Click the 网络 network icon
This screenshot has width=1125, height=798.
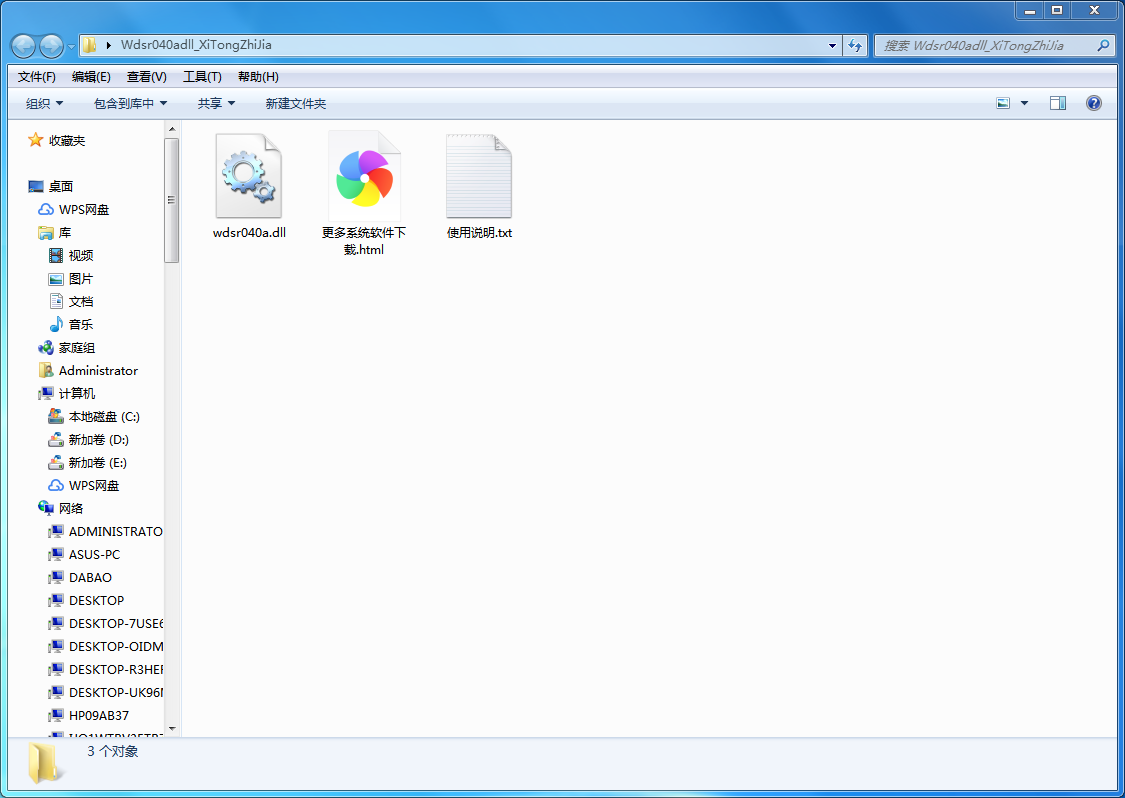pyautogui.click(x=46, y=508)
